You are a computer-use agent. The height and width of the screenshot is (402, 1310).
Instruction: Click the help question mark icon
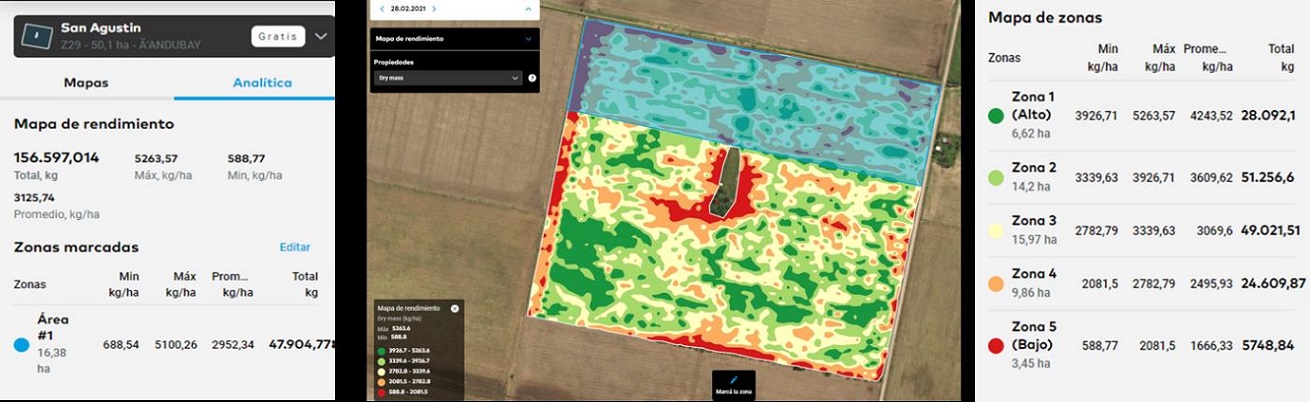point(532,77)
